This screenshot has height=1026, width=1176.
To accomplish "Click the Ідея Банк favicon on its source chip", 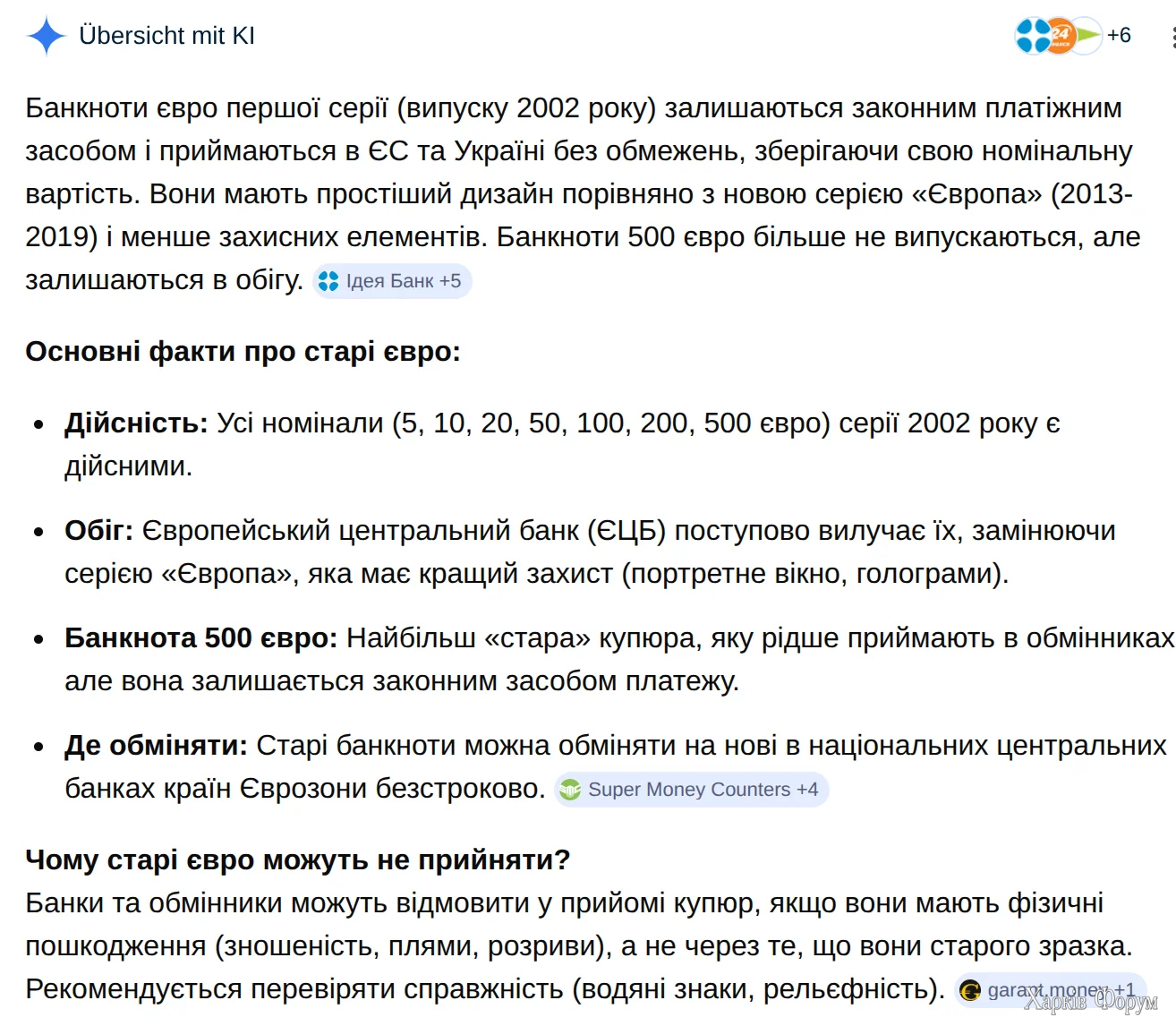I will click(x=328, y=280).
